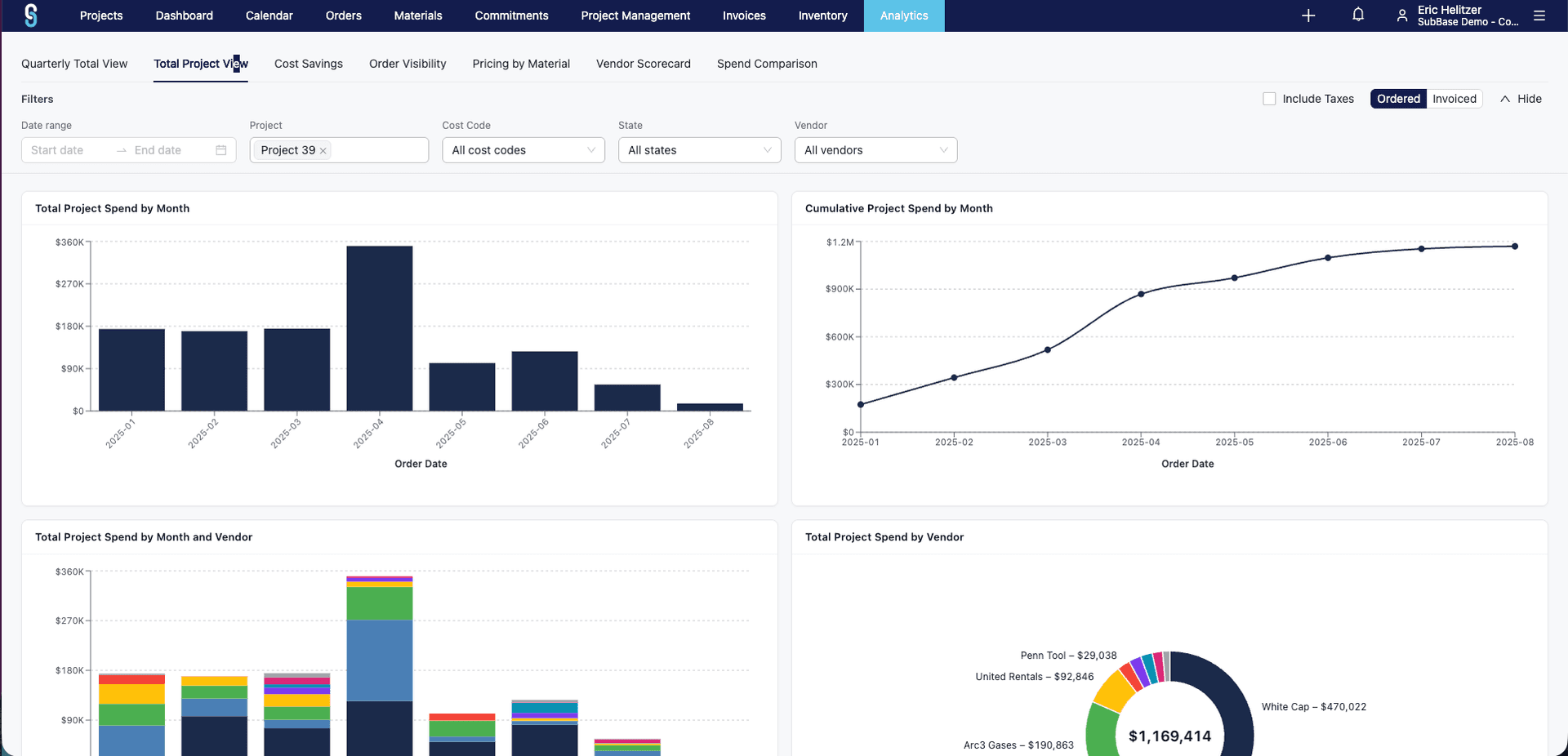Select the Analytics nav item
This screenshot has width=1568, height=756.
[904, 16]
